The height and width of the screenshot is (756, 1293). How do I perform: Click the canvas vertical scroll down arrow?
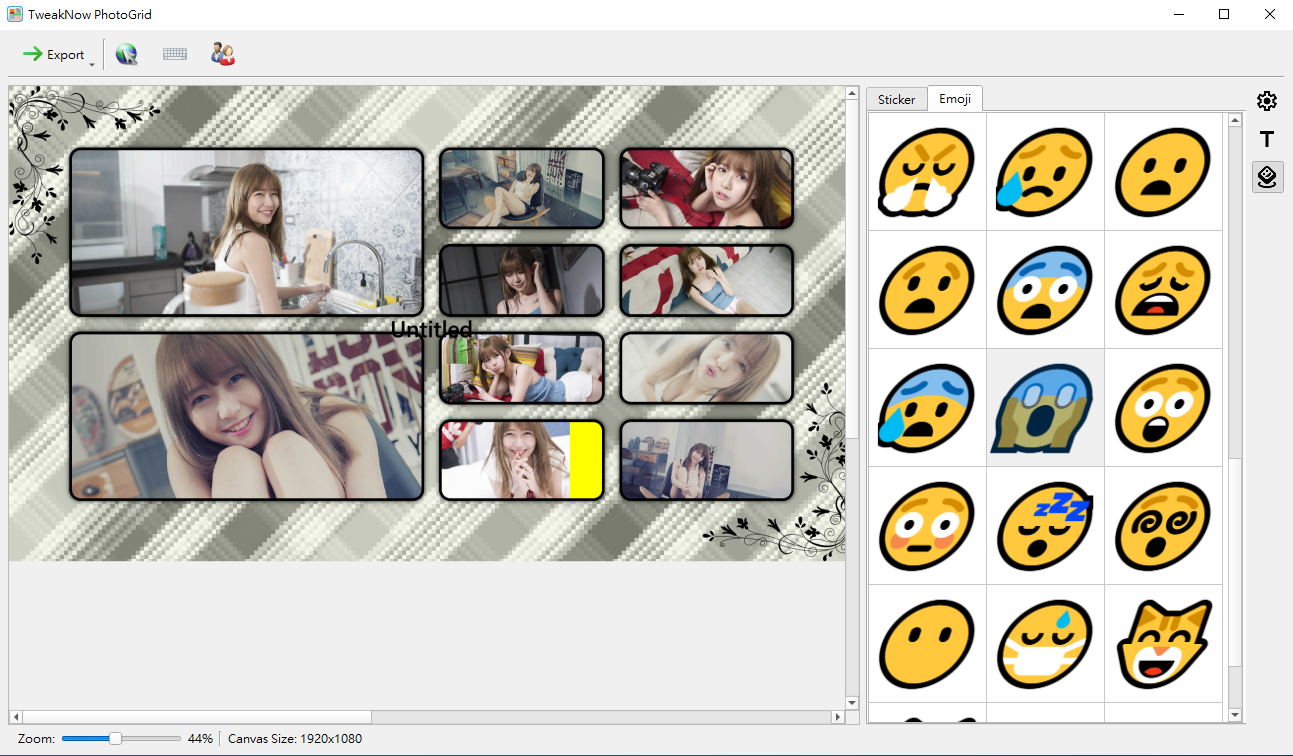[x=852, y=702]
